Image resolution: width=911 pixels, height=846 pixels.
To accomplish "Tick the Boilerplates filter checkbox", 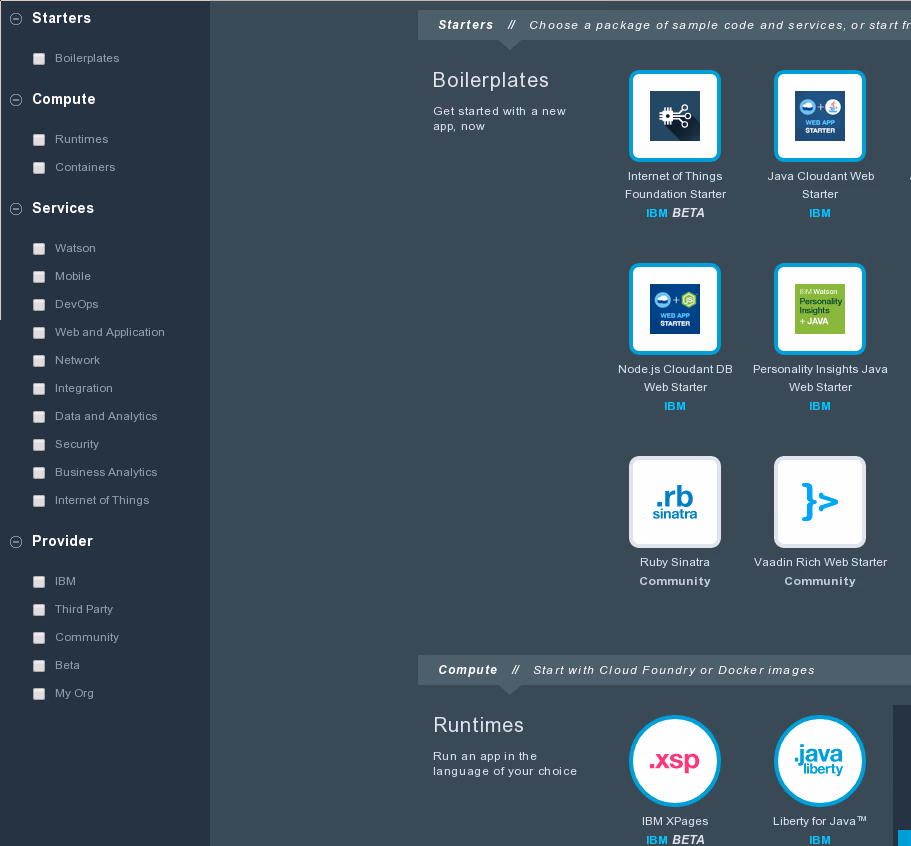I will tap(39, 59).
